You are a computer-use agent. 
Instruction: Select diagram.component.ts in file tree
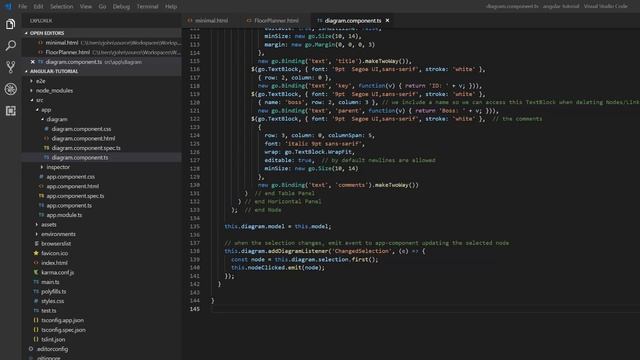tap(80, 158)
